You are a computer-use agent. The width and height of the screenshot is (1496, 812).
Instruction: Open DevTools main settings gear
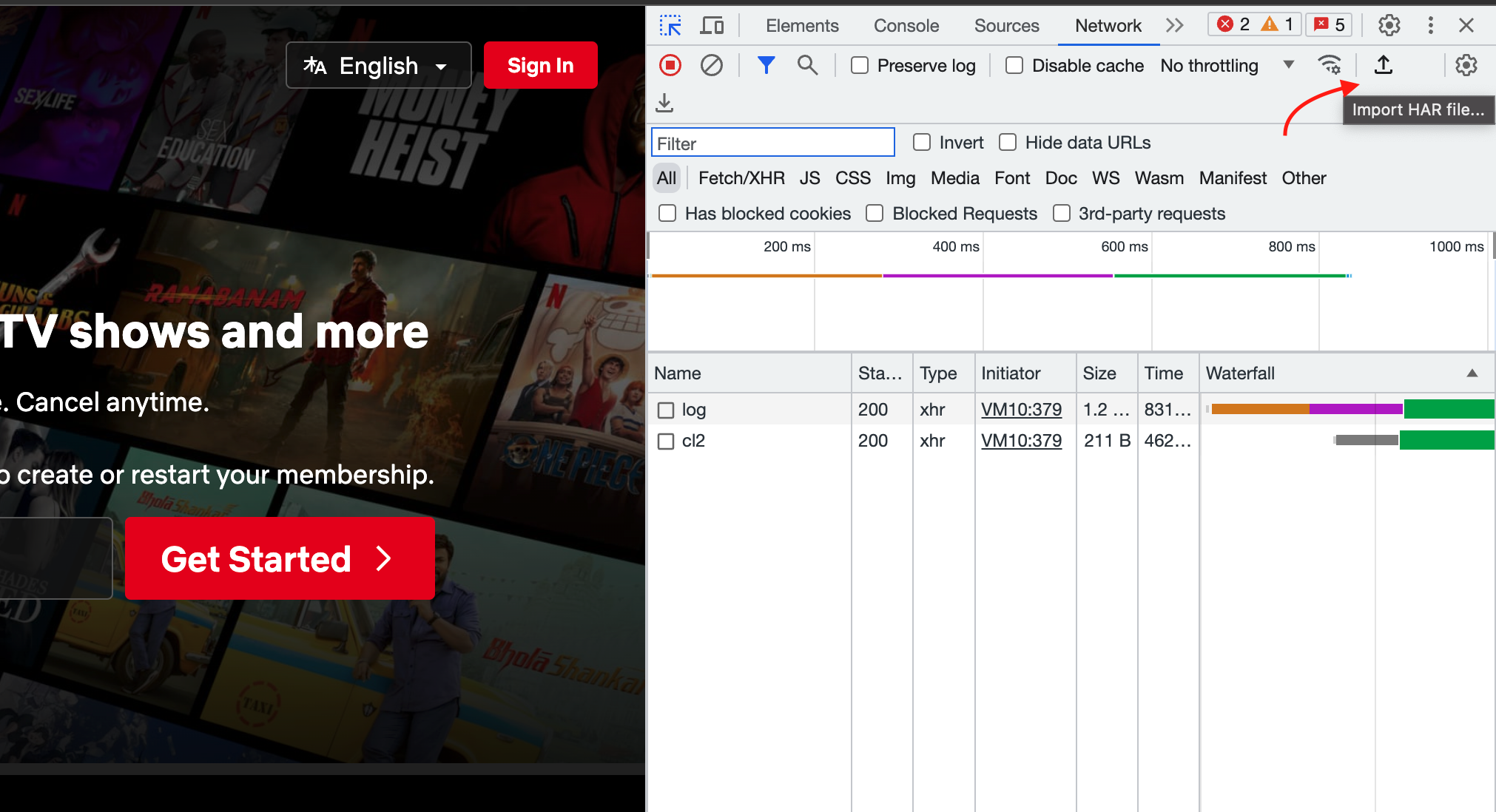(1389, 25)
